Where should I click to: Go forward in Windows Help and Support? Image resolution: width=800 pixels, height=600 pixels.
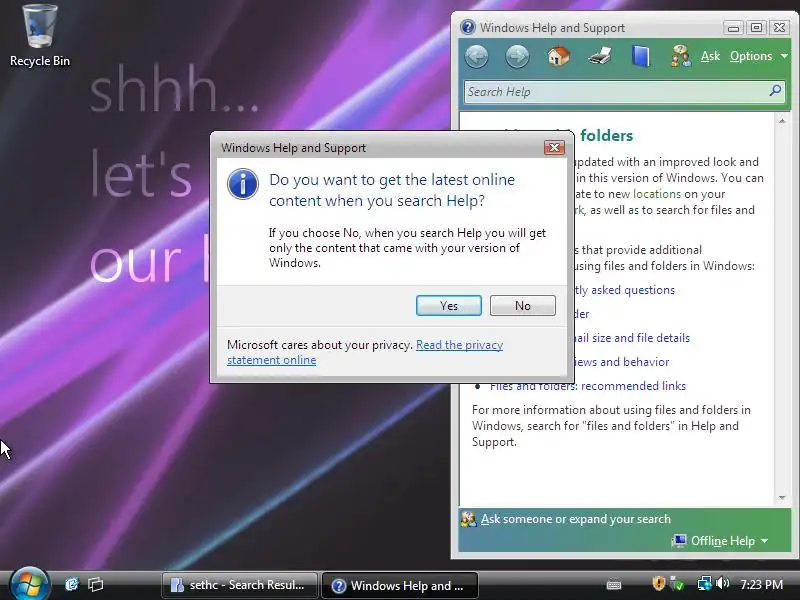coord(517,56)
